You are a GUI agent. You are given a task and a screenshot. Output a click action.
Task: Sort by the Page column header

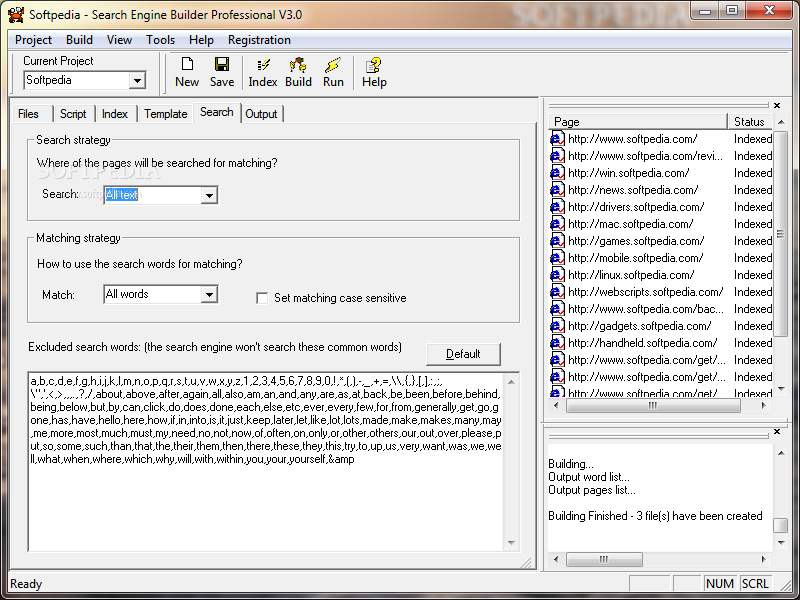pos(638,122)
